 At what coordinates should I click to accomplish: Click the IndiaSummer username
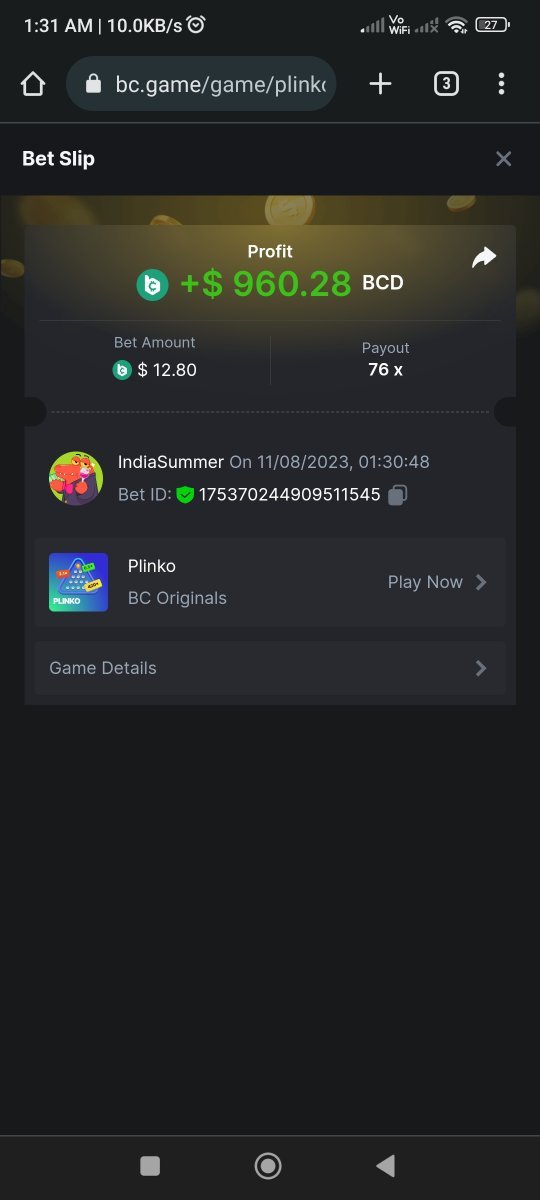coord(171,462)
